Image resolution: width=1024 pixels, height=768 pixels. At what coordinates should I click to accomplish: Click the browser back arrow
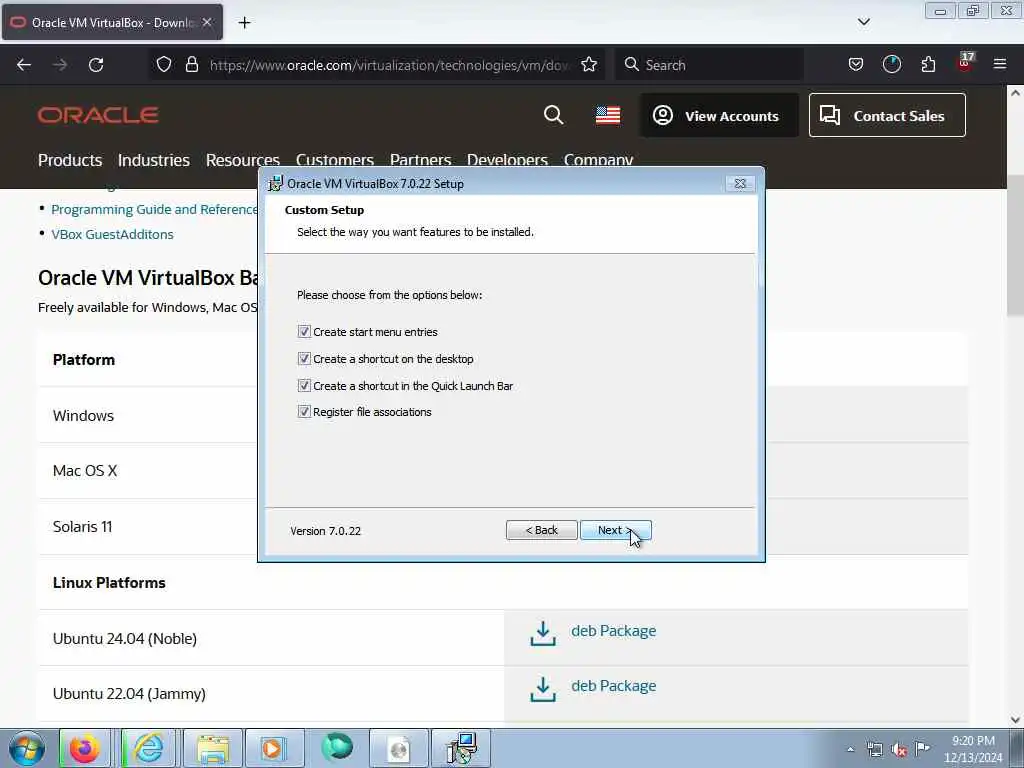[24, 65]
